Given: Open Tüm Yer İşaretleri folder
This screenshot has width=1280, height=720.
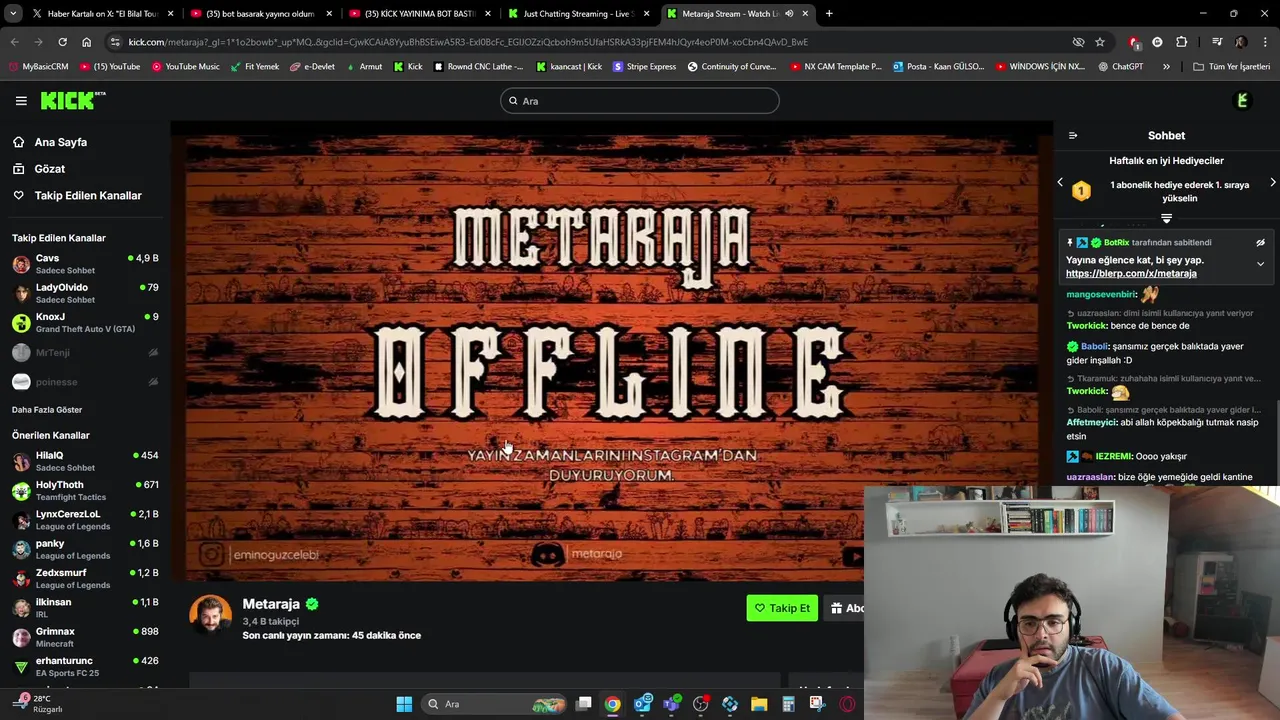Looking at the screenshot, I should [x=1232, y=67].
